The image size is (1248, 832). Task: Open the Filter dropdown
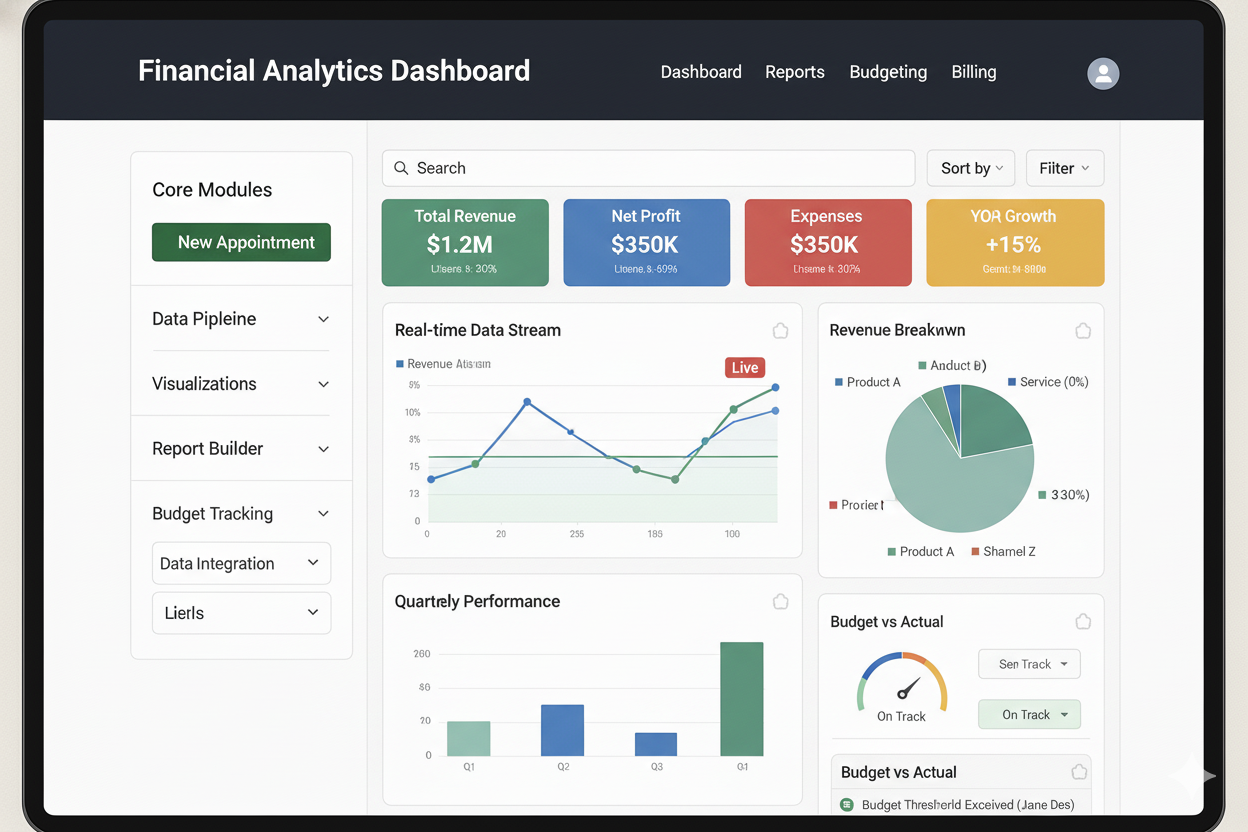(1064, 168)
